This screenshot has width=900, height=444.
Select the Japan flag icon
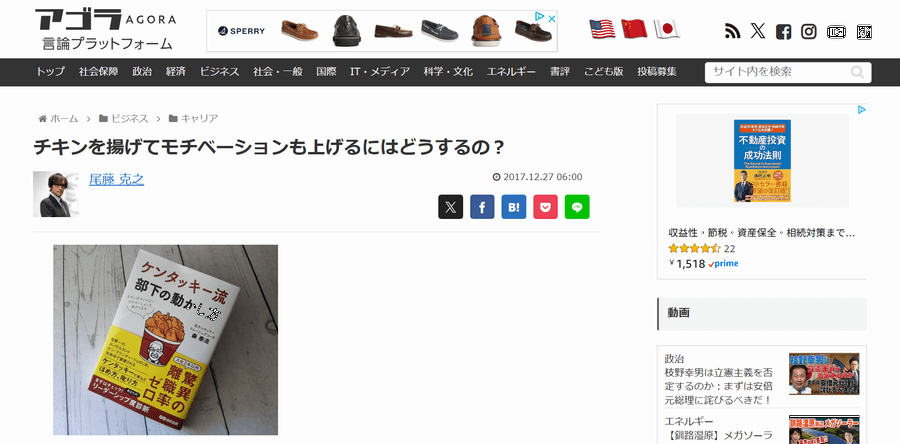point(666,29)
